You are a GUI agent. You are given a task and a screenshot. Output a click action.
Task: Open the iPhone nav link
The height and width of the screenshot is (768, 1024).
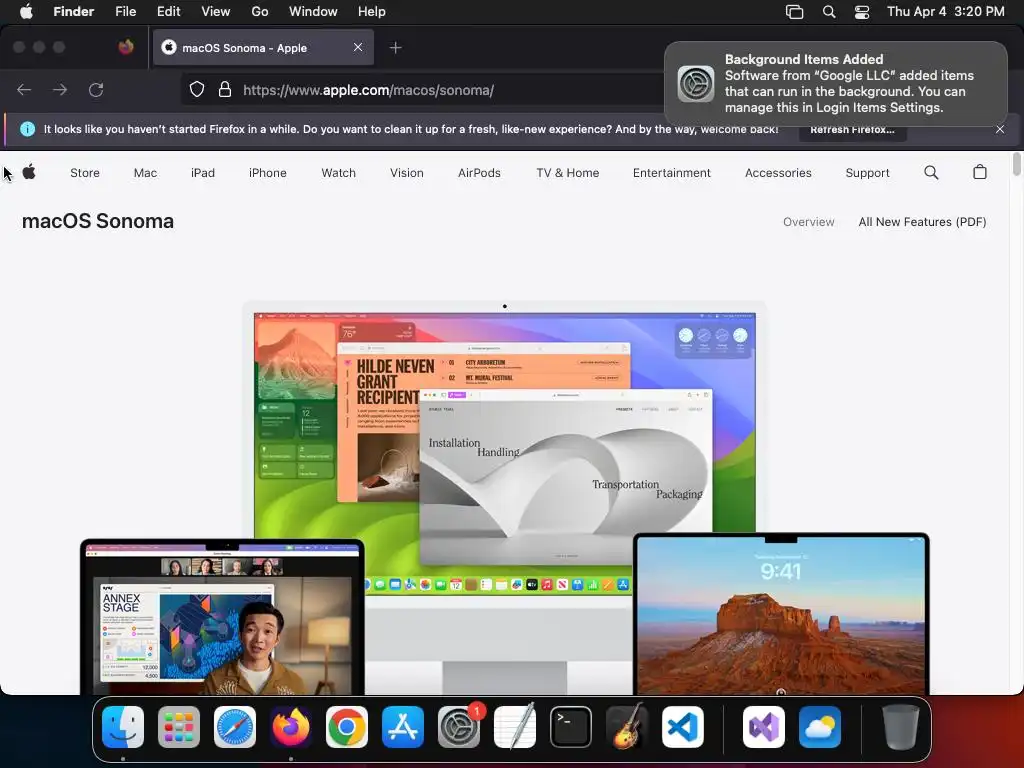coord(268,173)
